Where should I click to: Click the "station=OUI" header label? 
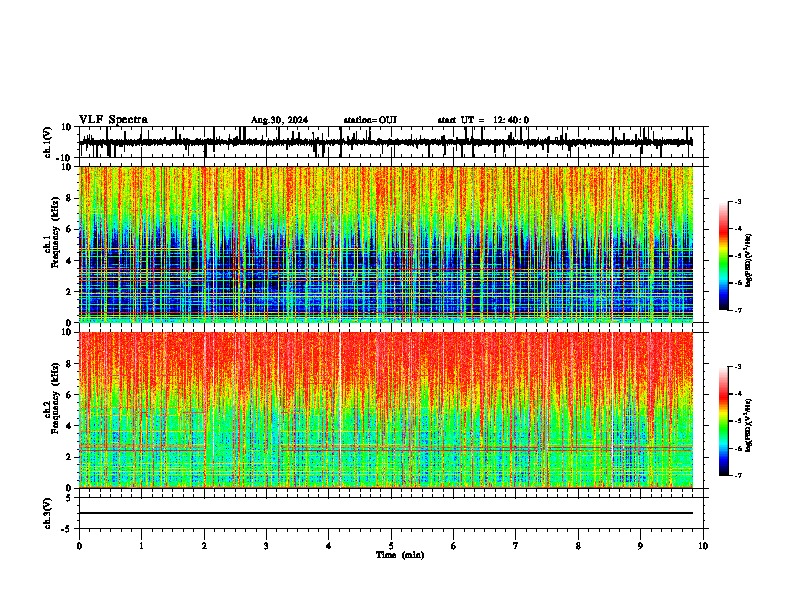click(370, 120)
